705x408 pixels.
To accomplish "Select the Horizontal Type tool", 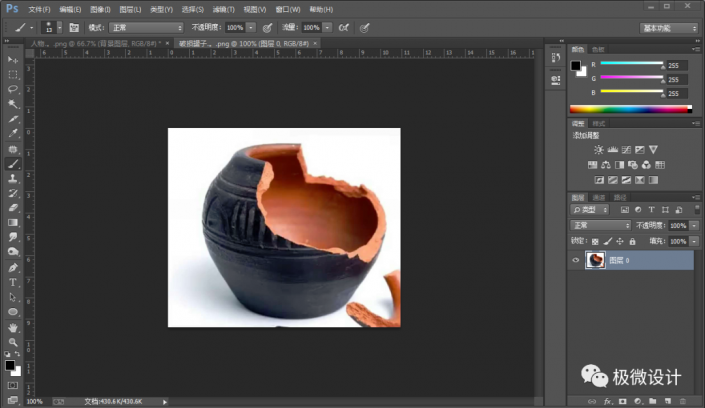I will [13, 282].
